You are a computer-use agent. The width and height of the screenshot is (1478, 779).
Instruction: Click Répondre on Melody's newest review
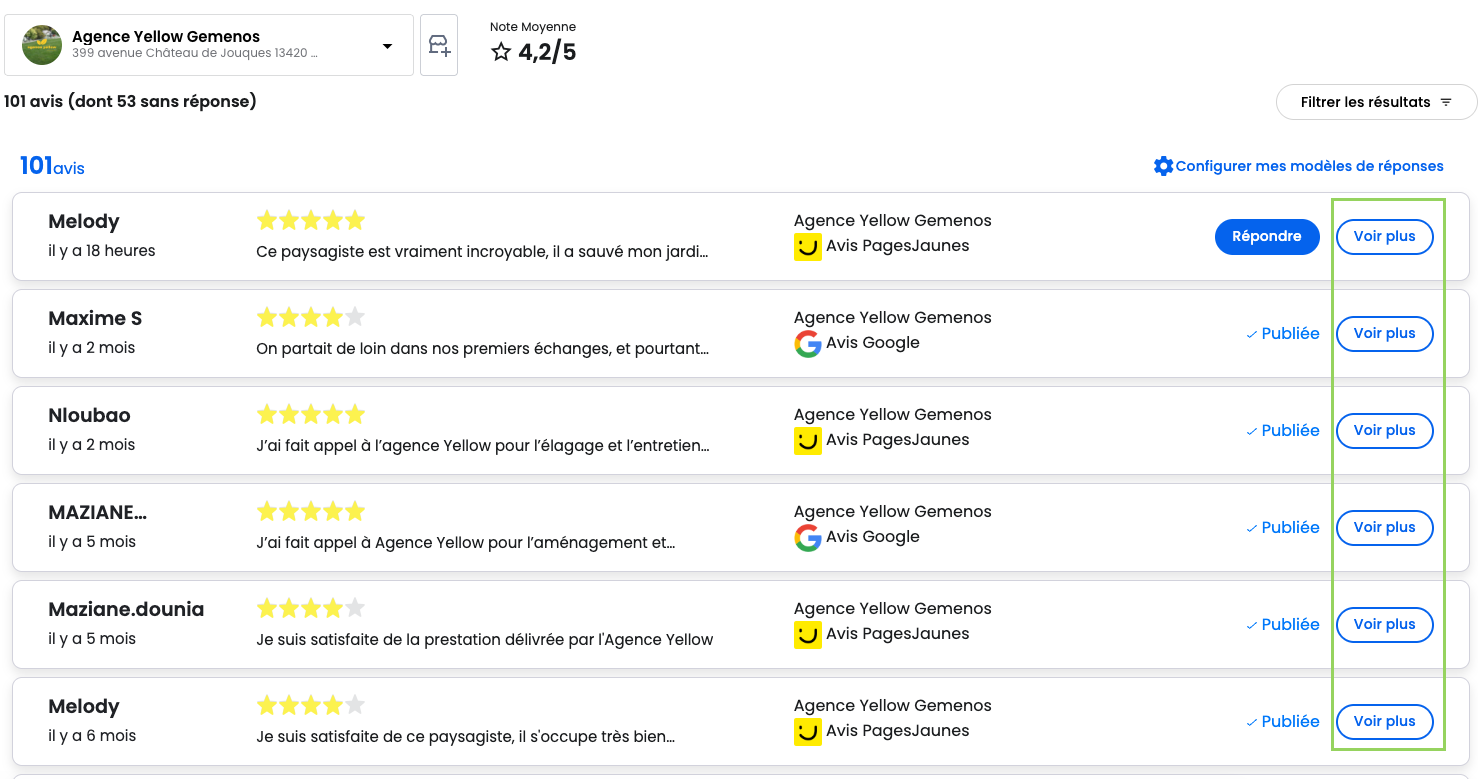pyautogui.click(x=1266, y=237)
